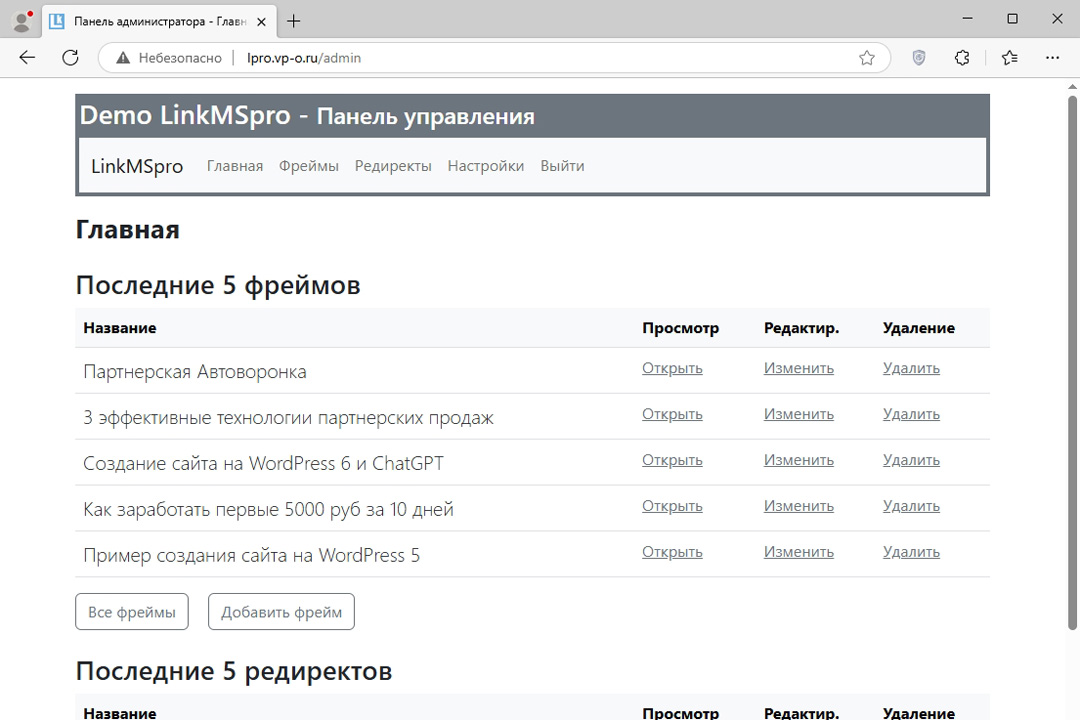Open browser settings ellipsis menu

[x=1052, y=58]
